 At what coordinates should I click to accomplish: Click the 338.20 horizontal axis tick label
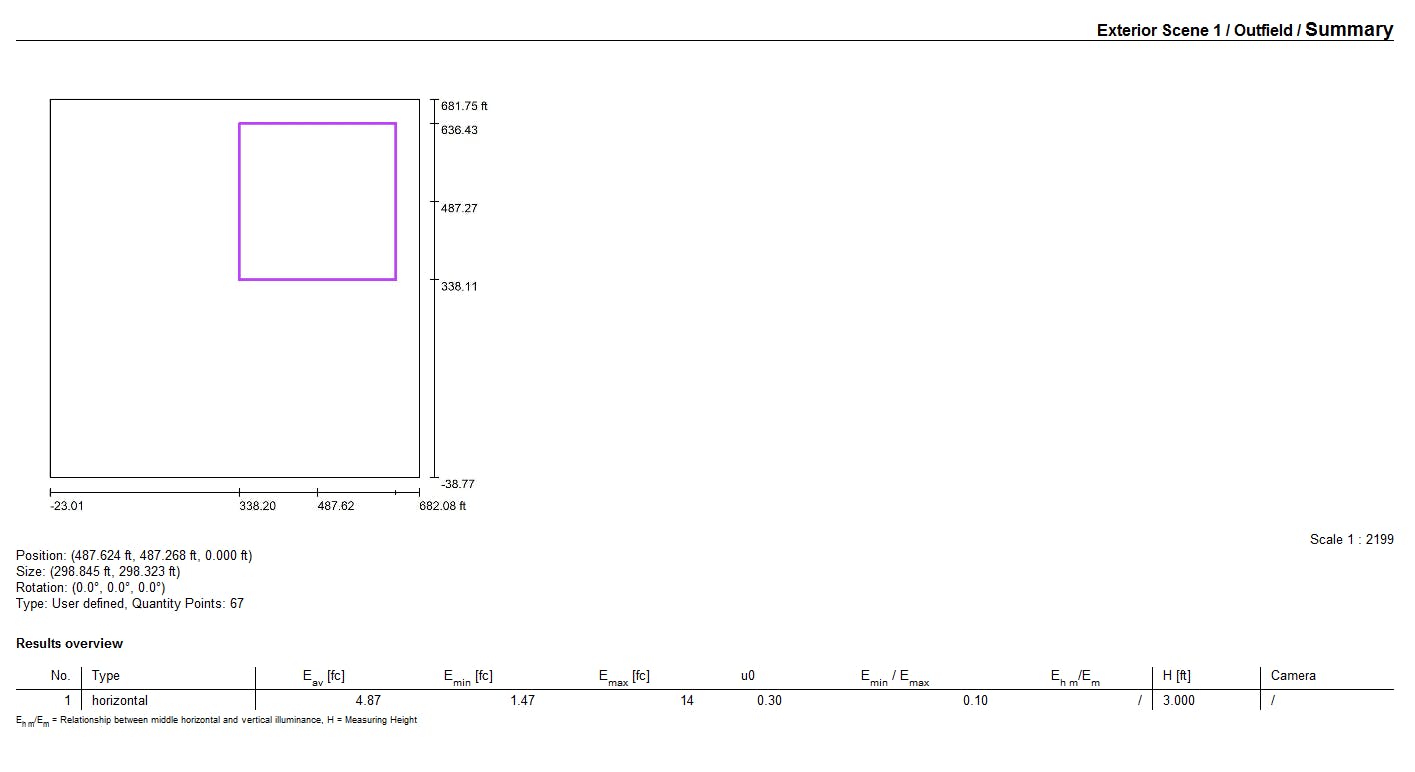tap(257, 506)
